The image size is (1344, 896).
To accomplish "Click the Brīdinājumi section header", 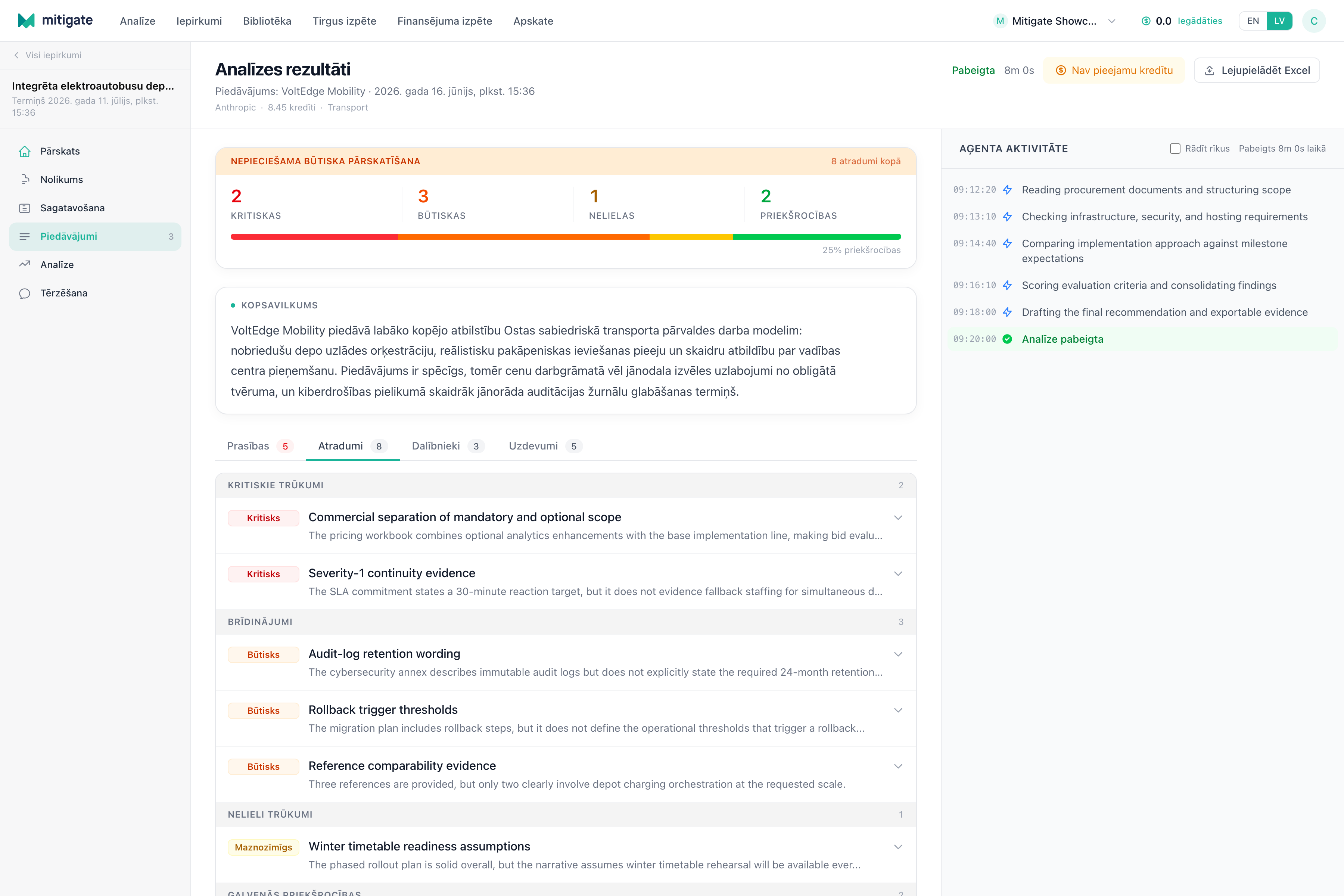I will [566, 622].
